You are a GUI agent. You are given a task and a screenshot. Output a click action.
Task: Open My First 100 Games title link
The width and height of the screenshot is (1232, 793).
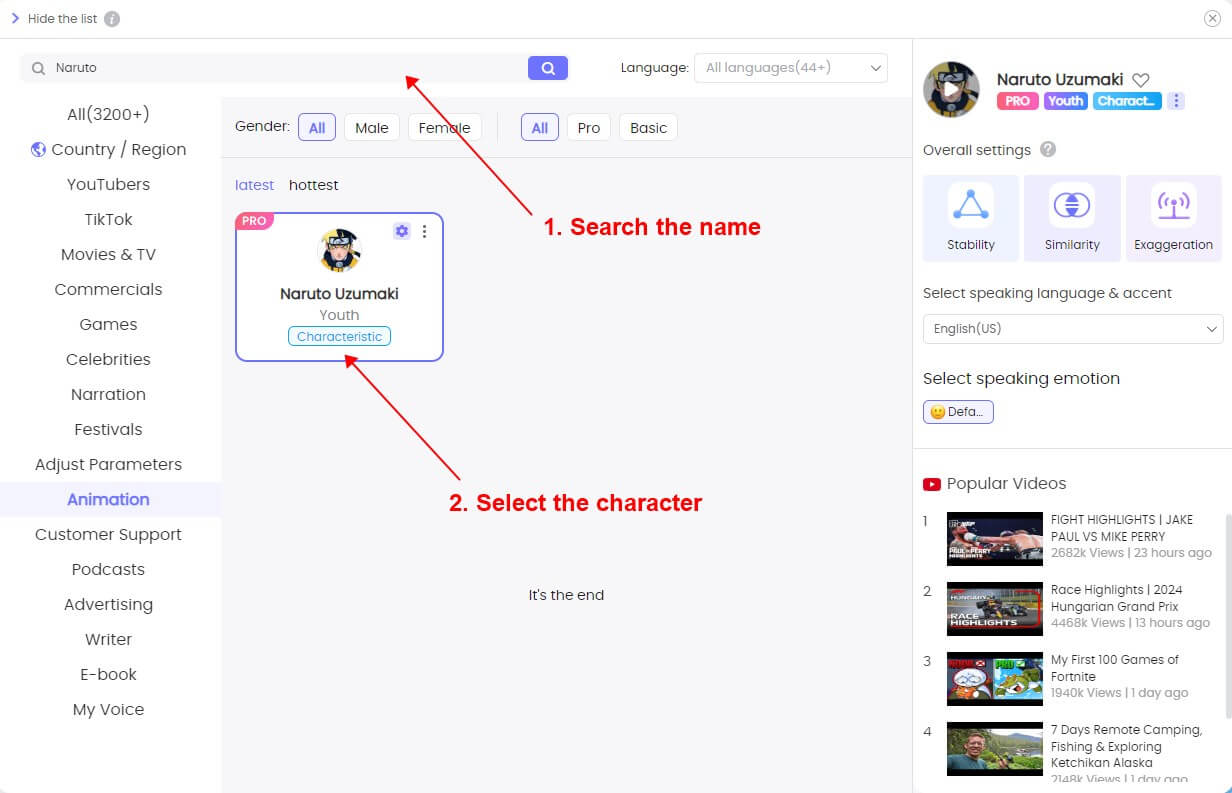pyautogui.click(x=1115, y=668)
